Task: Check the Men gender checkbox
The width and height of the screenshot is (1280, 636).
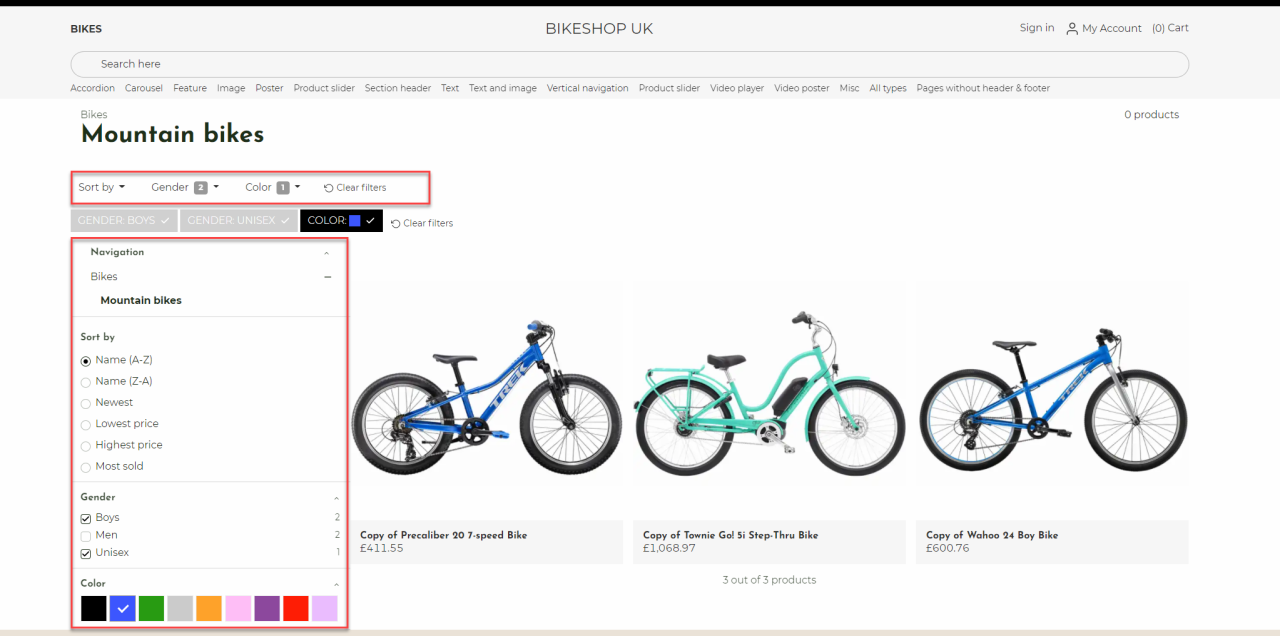Action: (x=86, y=536)
